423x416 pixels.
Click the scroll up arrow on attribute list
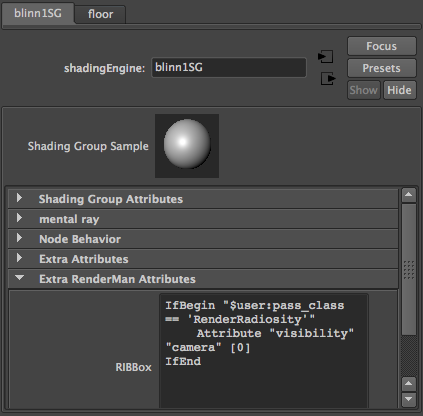tap(409, 195)
